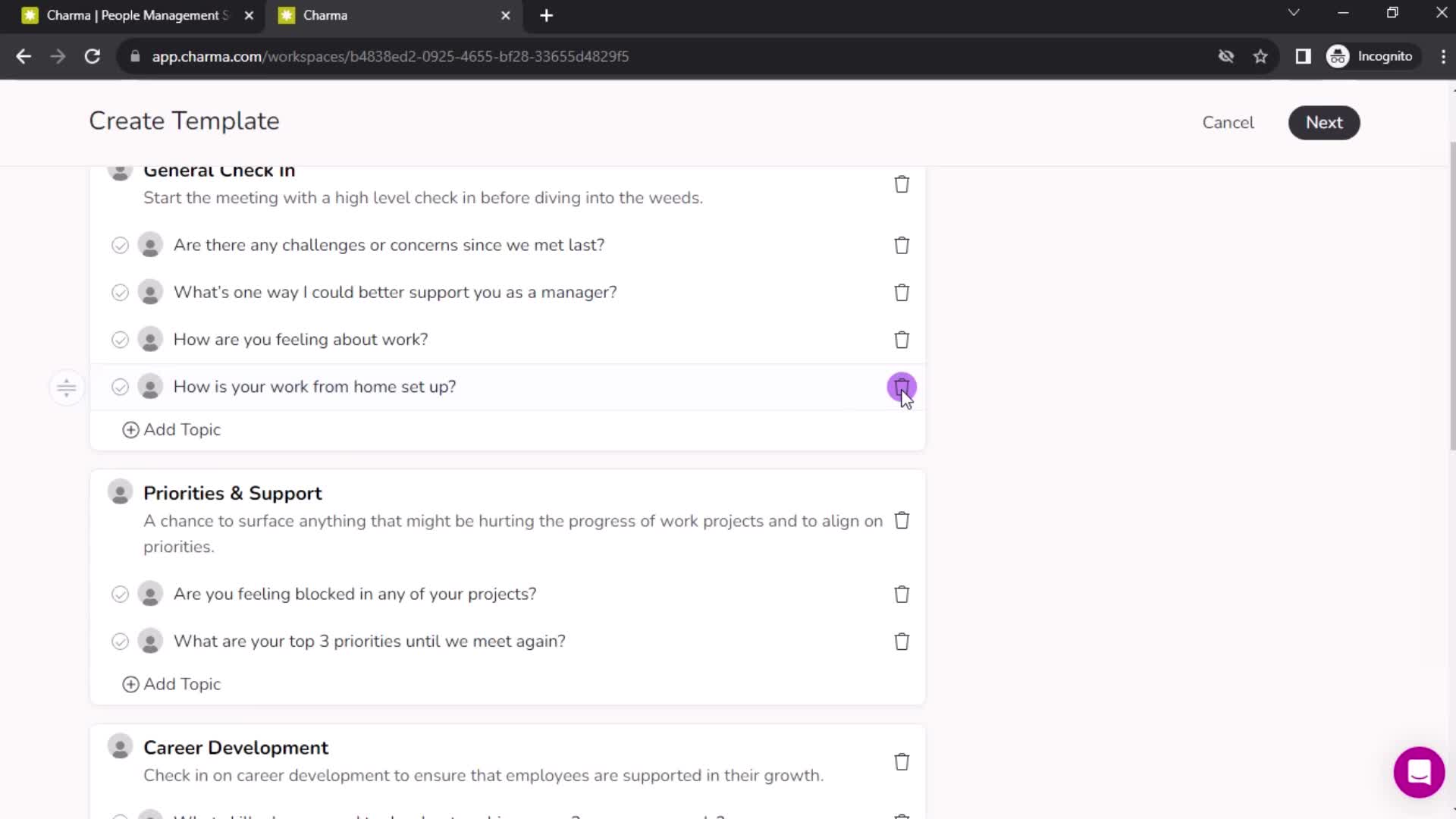The height and width of the screenshot is (819, 1456).
Task: Click the 'Next' button
Action: coord(1324,122)
